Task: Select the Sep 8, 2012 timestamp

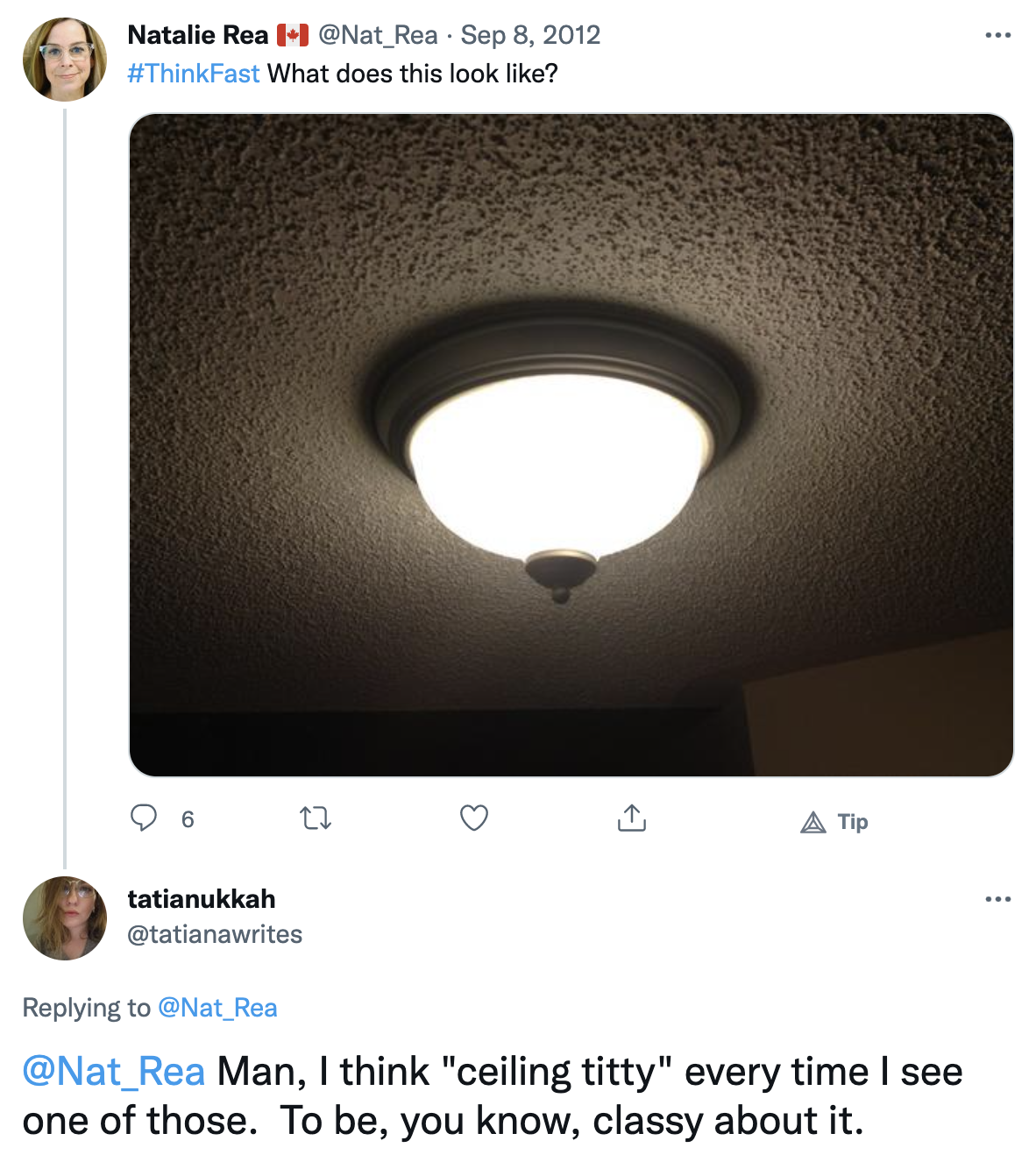Action: click(x=529, y=35)
